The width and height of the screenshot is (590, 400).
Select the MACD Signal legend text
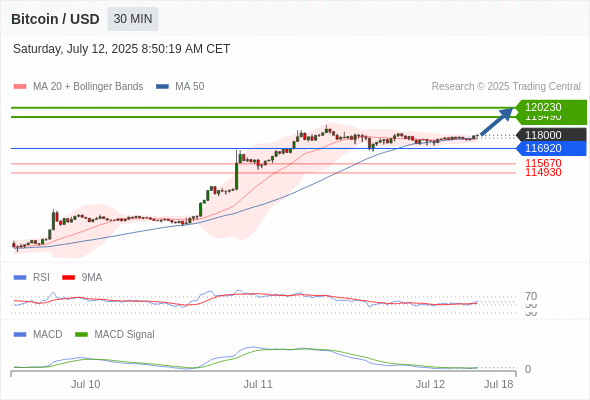click(x=124, y=334)
